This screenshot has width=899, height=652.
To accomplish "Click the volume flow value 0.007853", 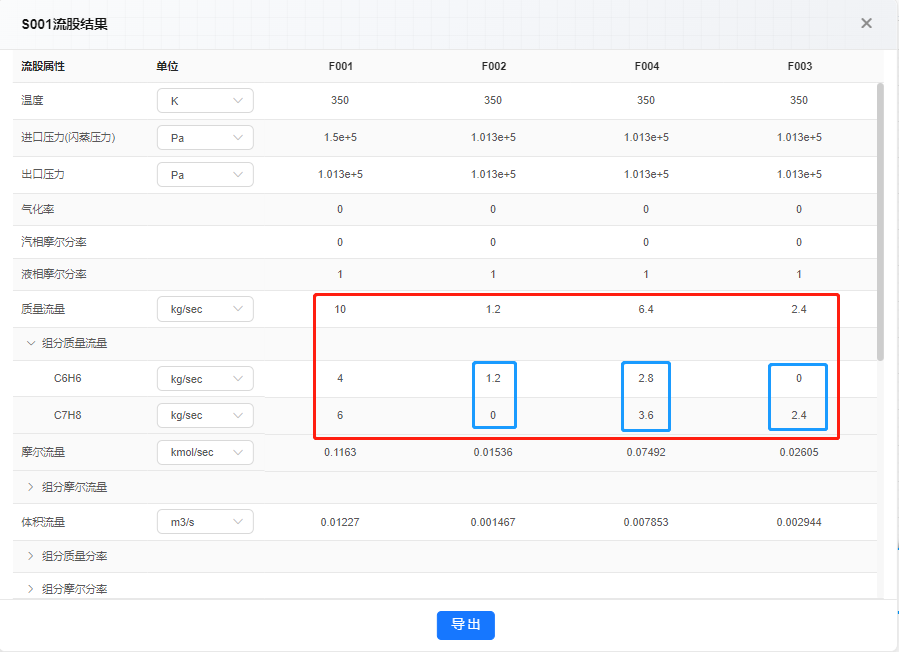I will 646,522.
